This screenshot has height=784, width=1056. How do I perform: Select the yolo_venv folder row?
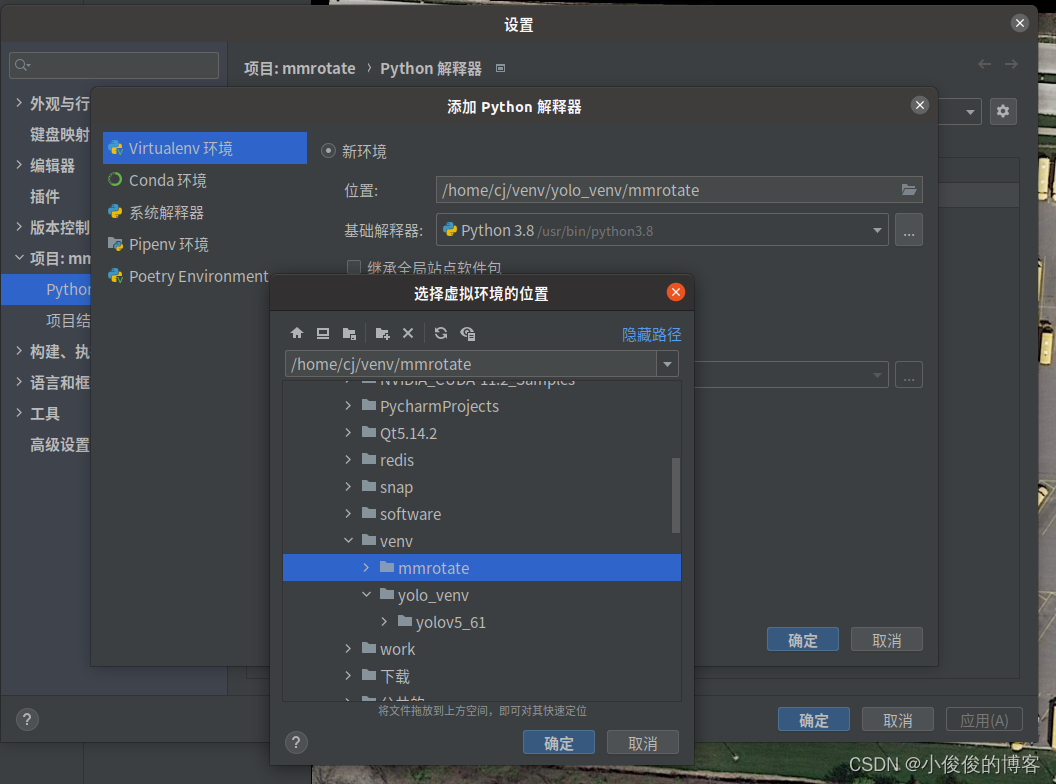pyautogui.click(x=482, y=595)
